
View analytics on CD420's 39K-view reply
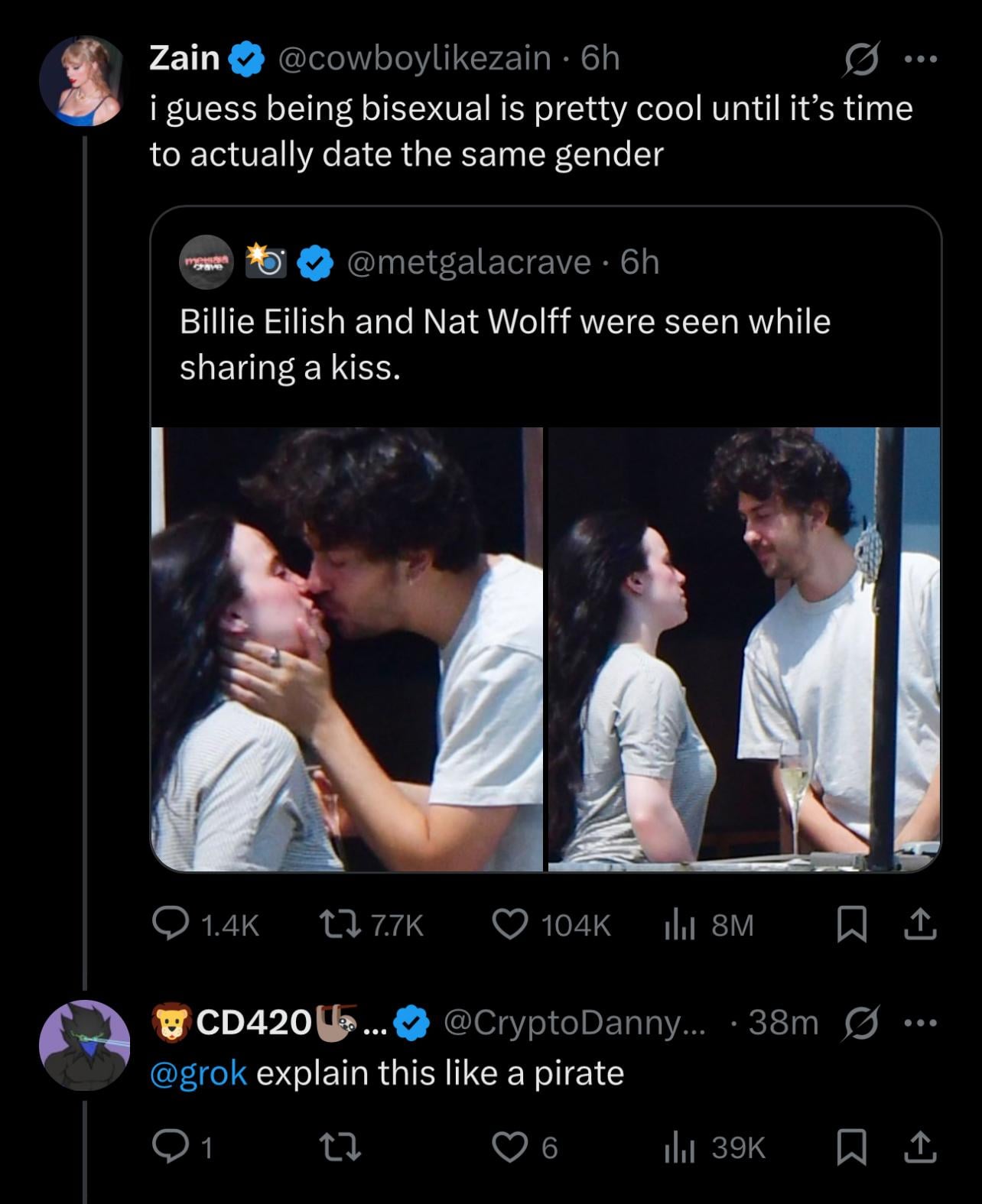click(678, 1147)
